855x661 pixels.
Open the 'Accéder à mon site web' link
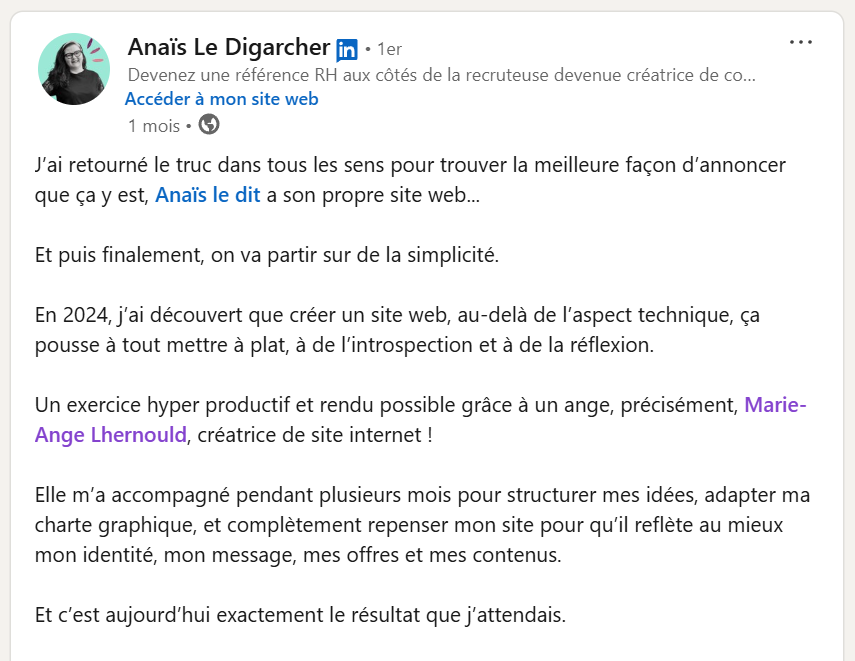pos(220,99)
